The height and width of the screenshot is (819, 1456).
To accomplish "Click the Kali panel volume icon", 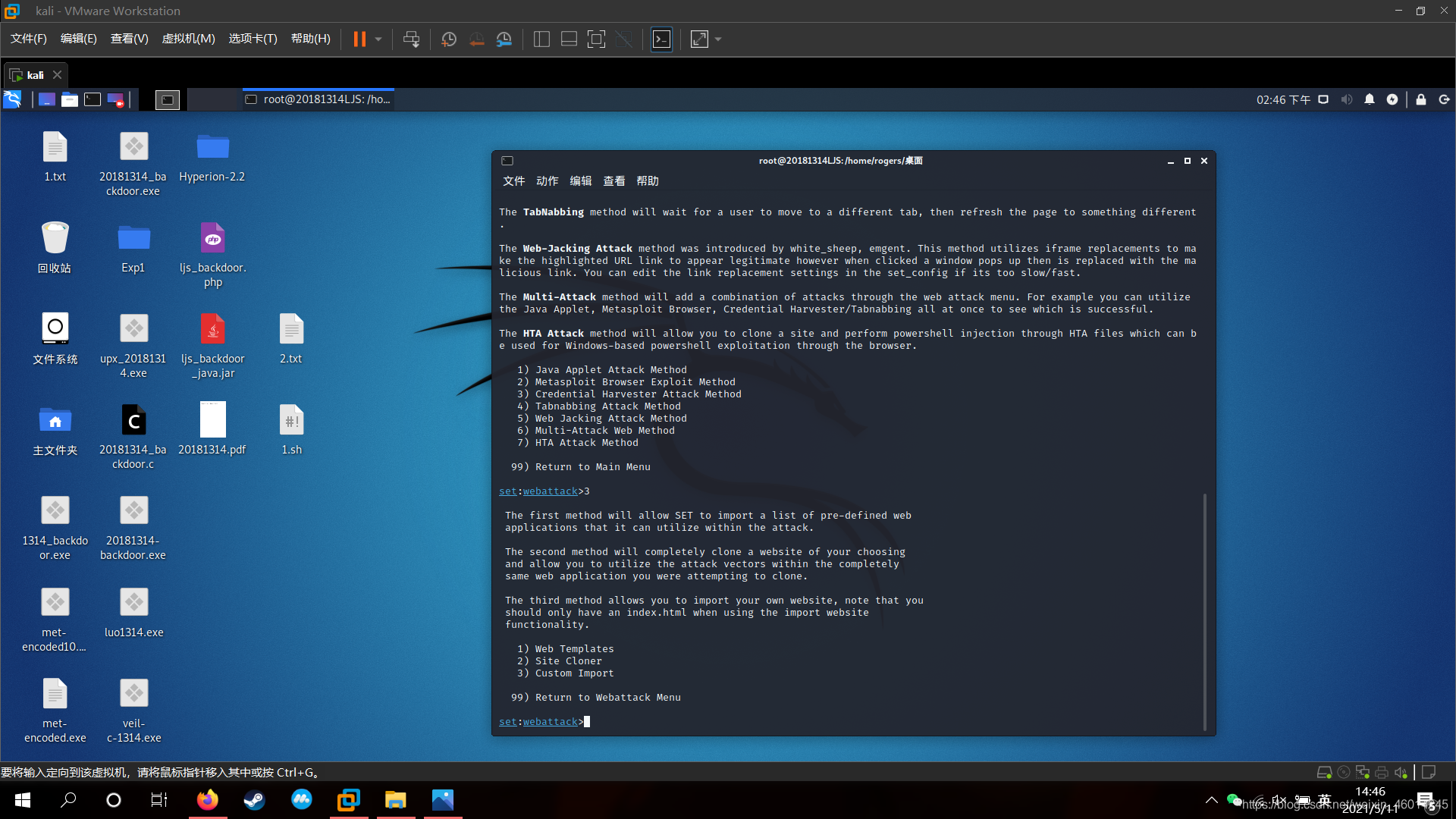I will point(1346,99).
